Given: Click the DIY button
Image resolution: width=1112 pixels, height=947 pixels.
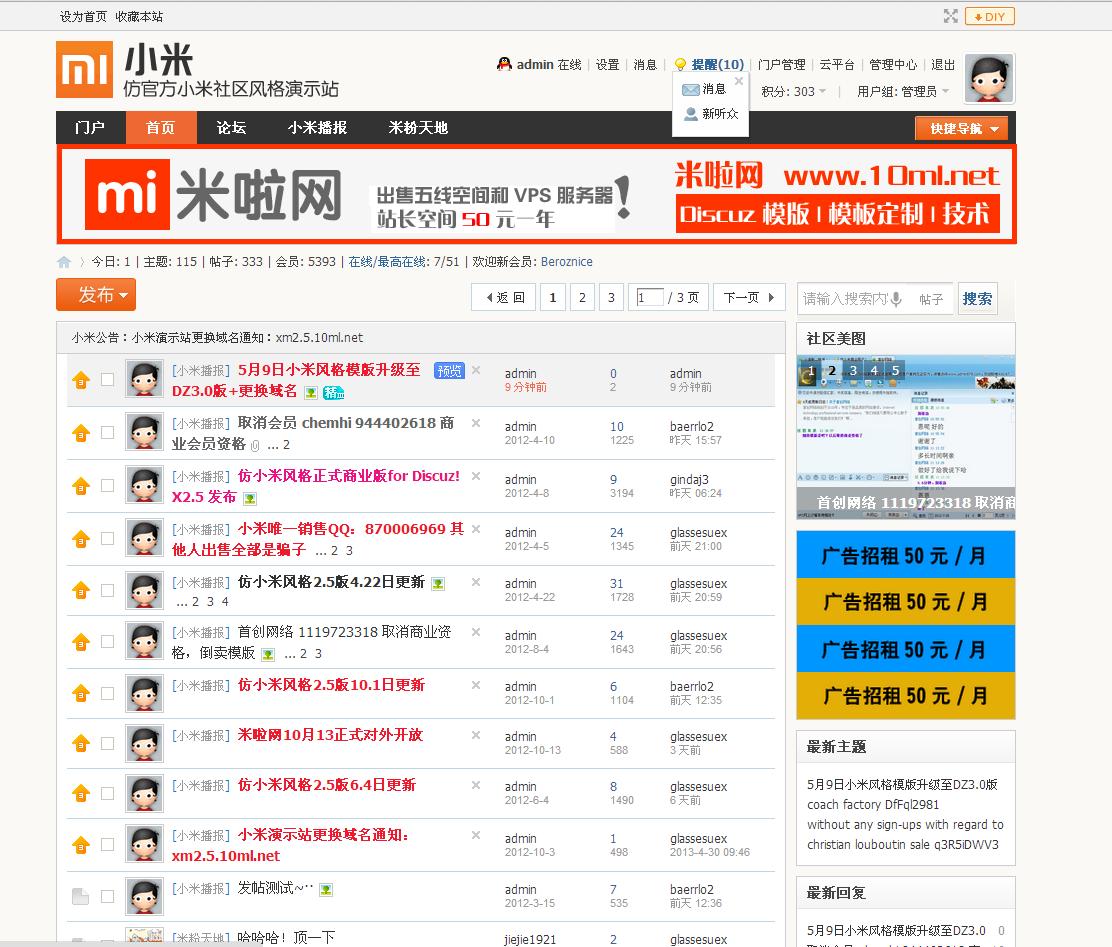Looking at the screenshot, I should (x=990, y=16).
